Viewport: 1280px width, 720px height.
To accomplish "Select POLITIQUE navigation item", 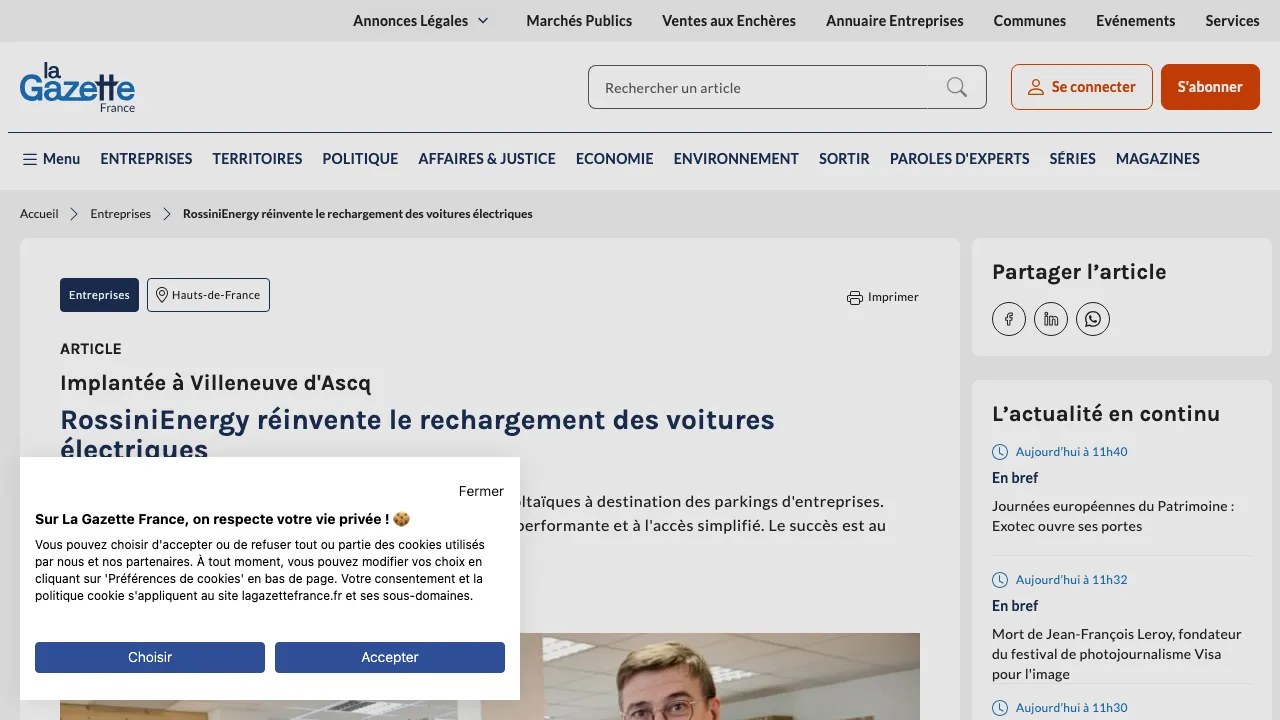I will [x=360, y=159].
